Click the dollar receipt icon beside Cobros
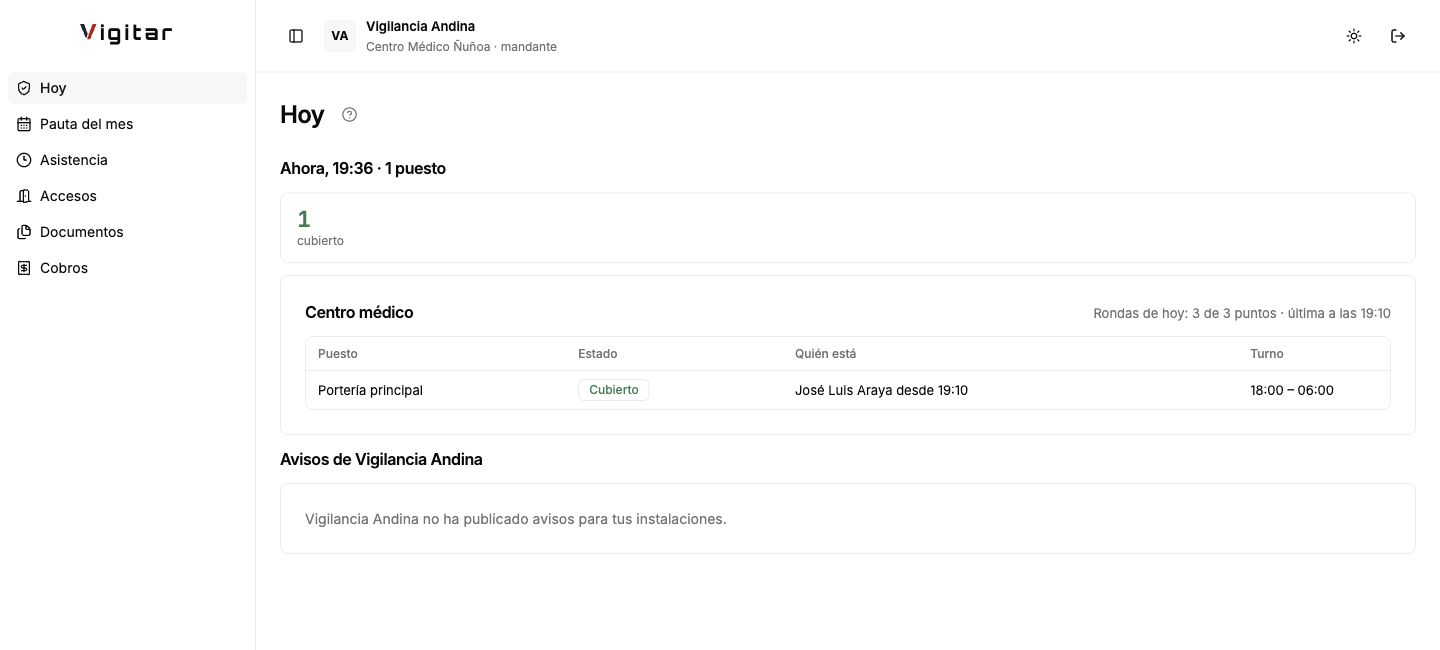 [24, 268]
